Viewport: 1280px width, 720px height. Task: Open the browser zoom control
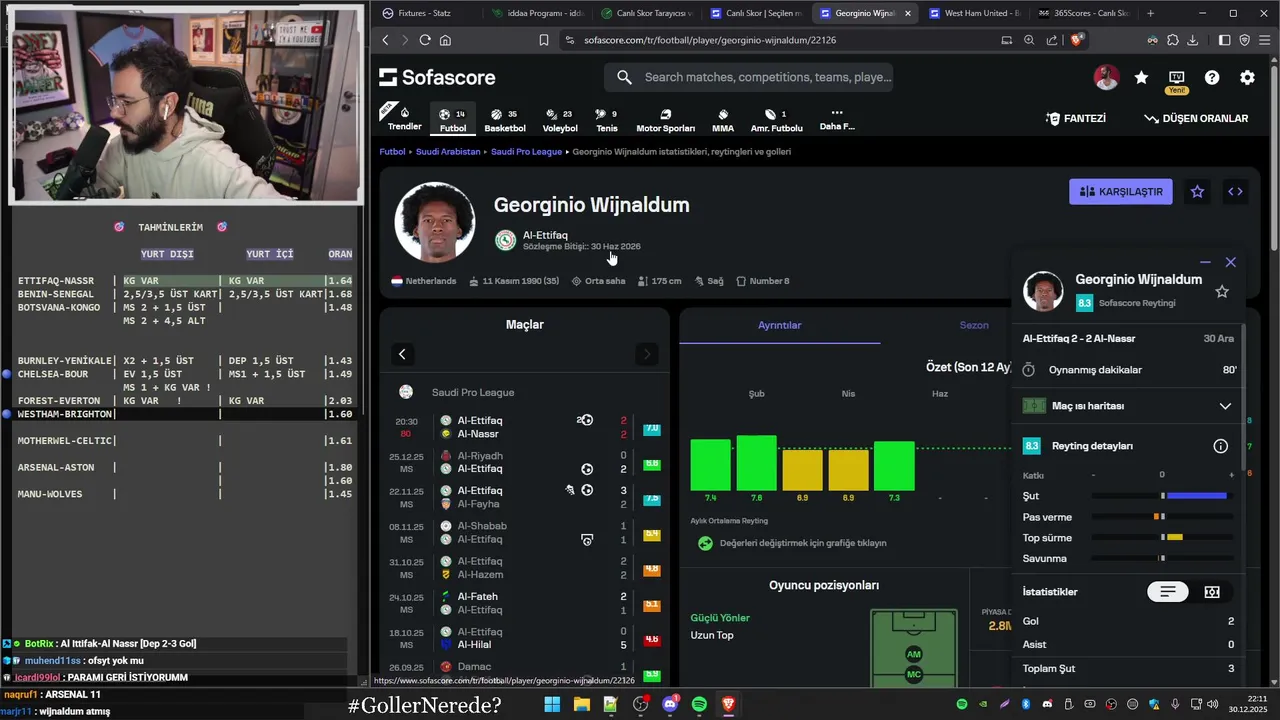(x=1029, y=40)
